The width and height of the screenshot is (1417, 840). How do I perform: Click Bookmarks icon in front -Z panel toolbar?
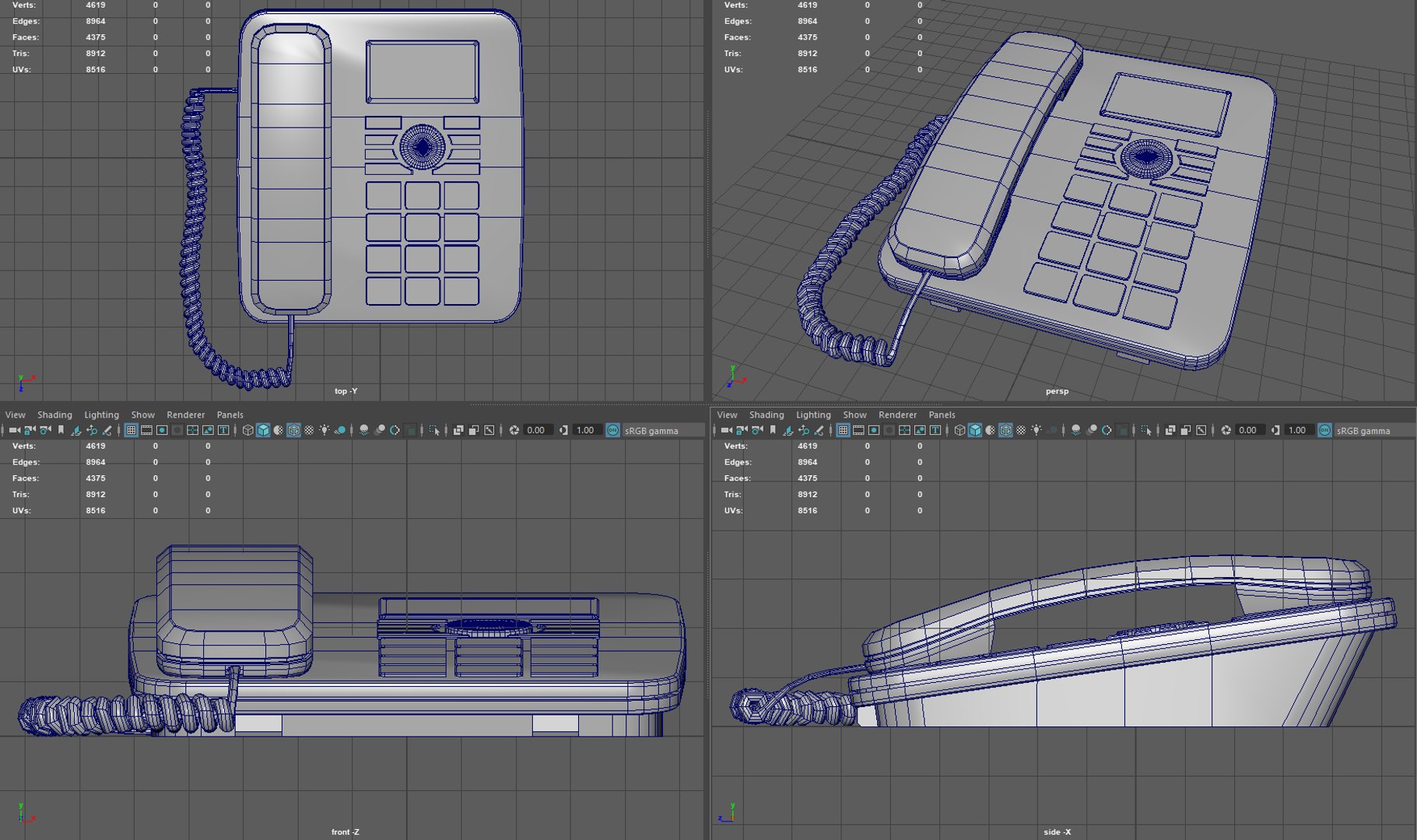[x=61, y=430]
